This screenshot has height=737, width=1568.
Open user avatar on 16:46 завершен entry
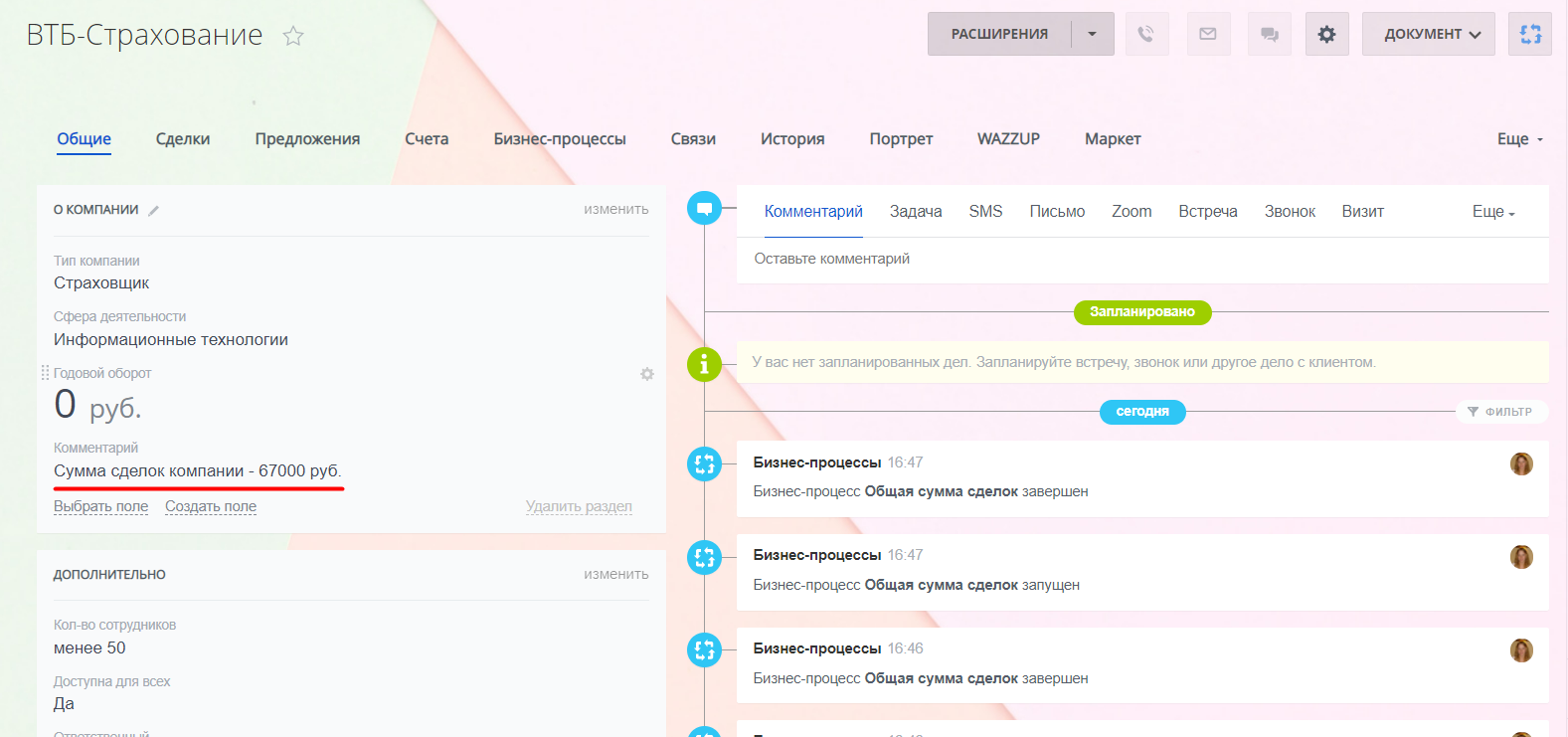click(x=1521, y=650)
